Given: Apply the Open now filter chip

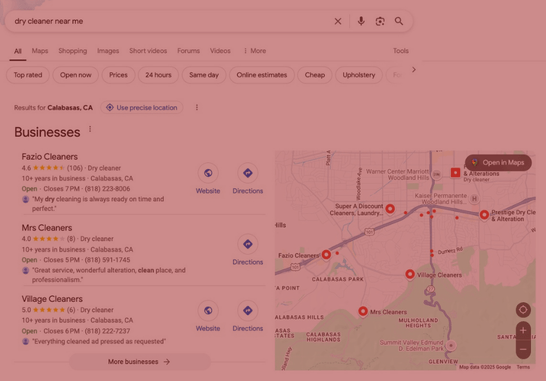Looking at the screenshot, I should pyautogui.click(x=76, y=75).
